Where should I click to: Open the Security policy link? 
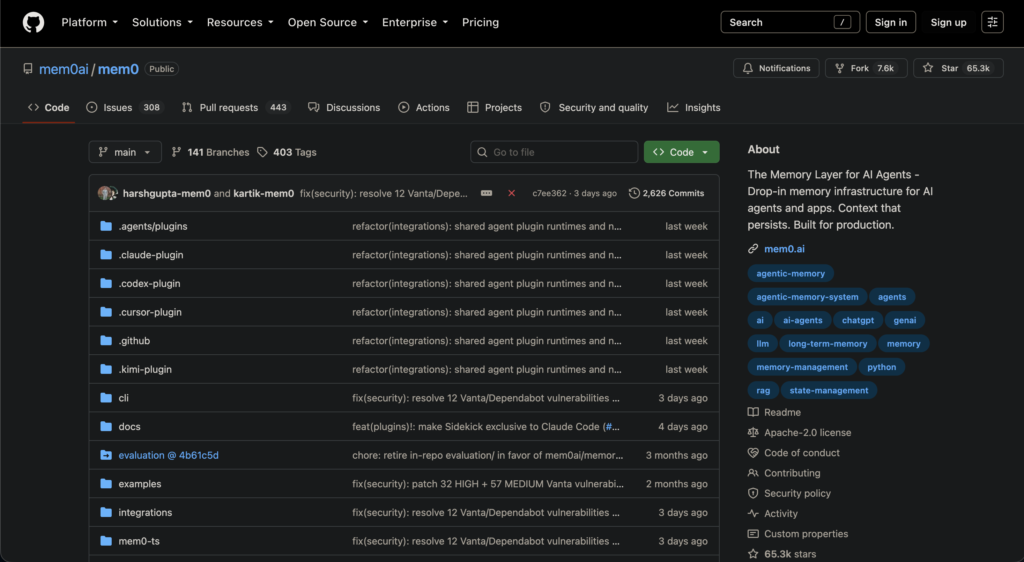tap(789, 493)
